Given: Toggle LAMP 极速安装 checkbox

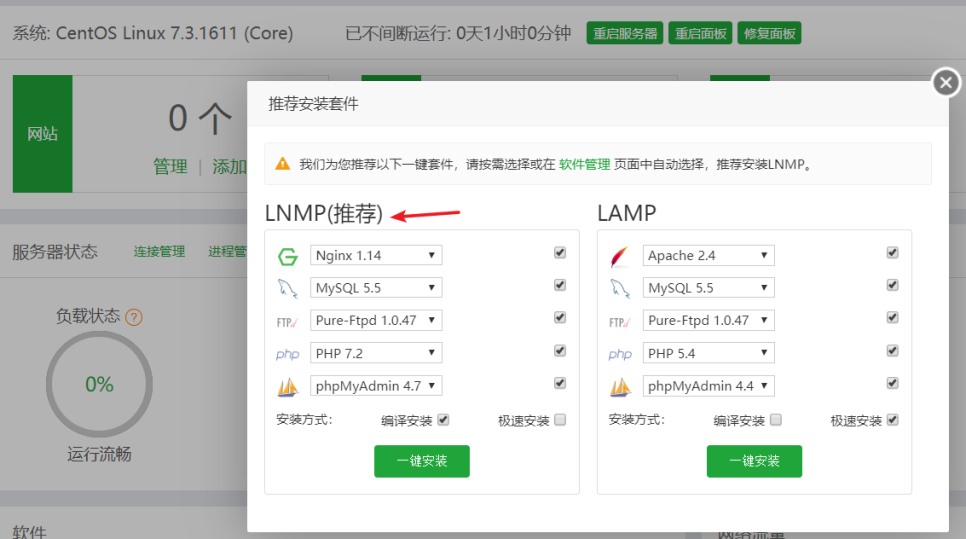Looking at the screenshot, I should coord(893,420).
